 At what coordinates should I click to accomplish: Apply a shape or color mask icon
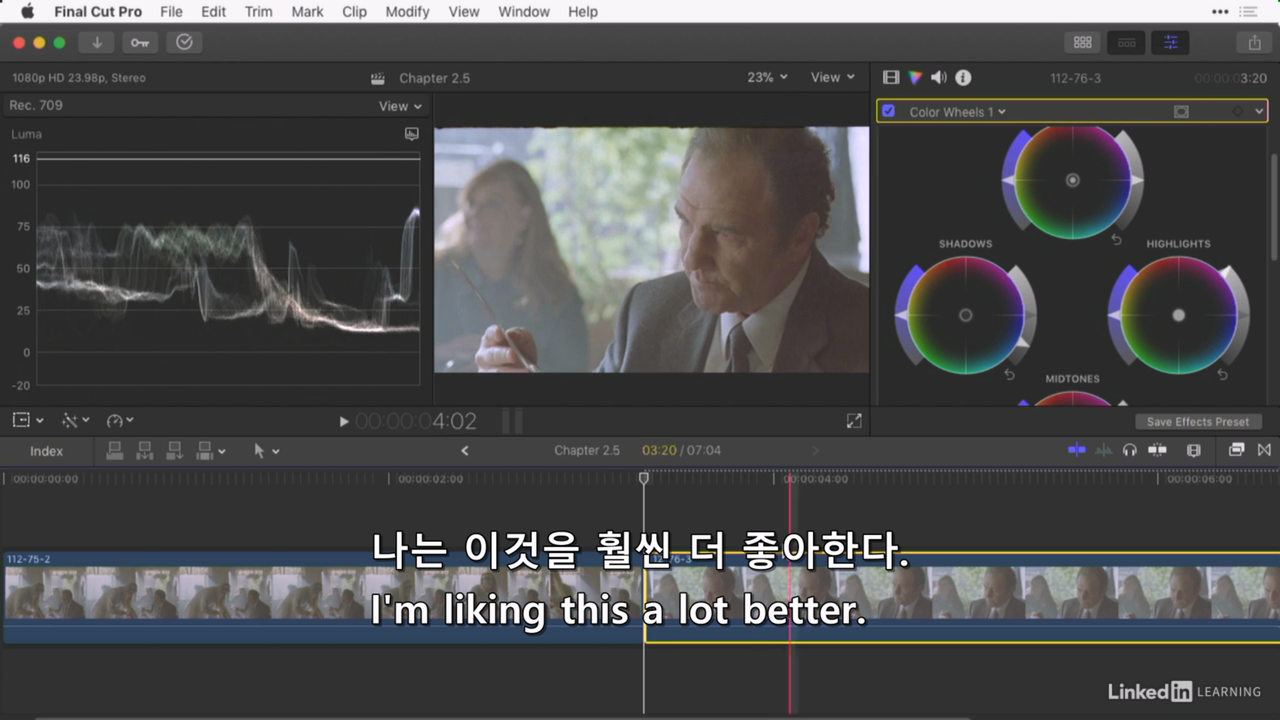[1181, 112]
